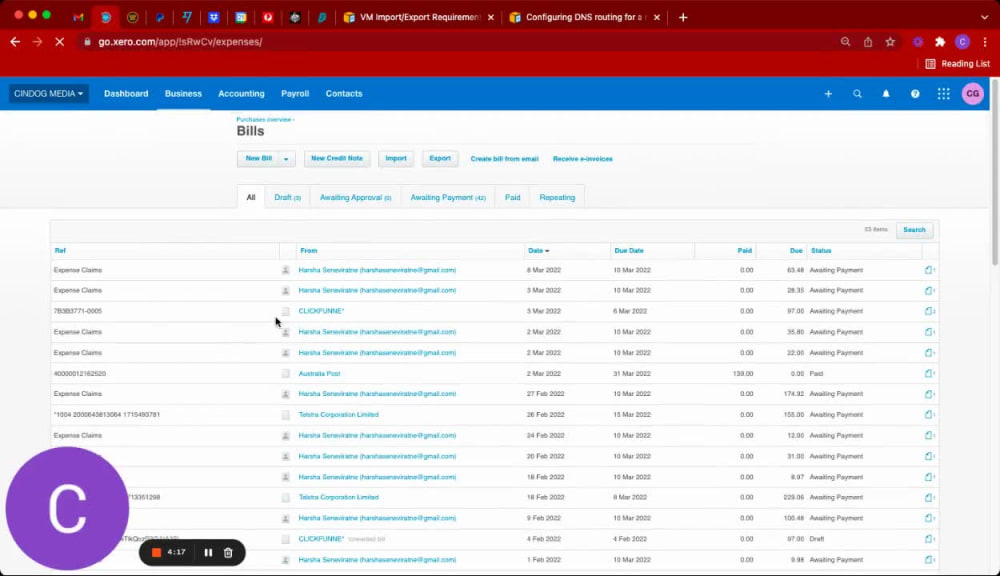Open the Dashboard menu
Screen dimensions: 1000x576
(x=126, y=94)
